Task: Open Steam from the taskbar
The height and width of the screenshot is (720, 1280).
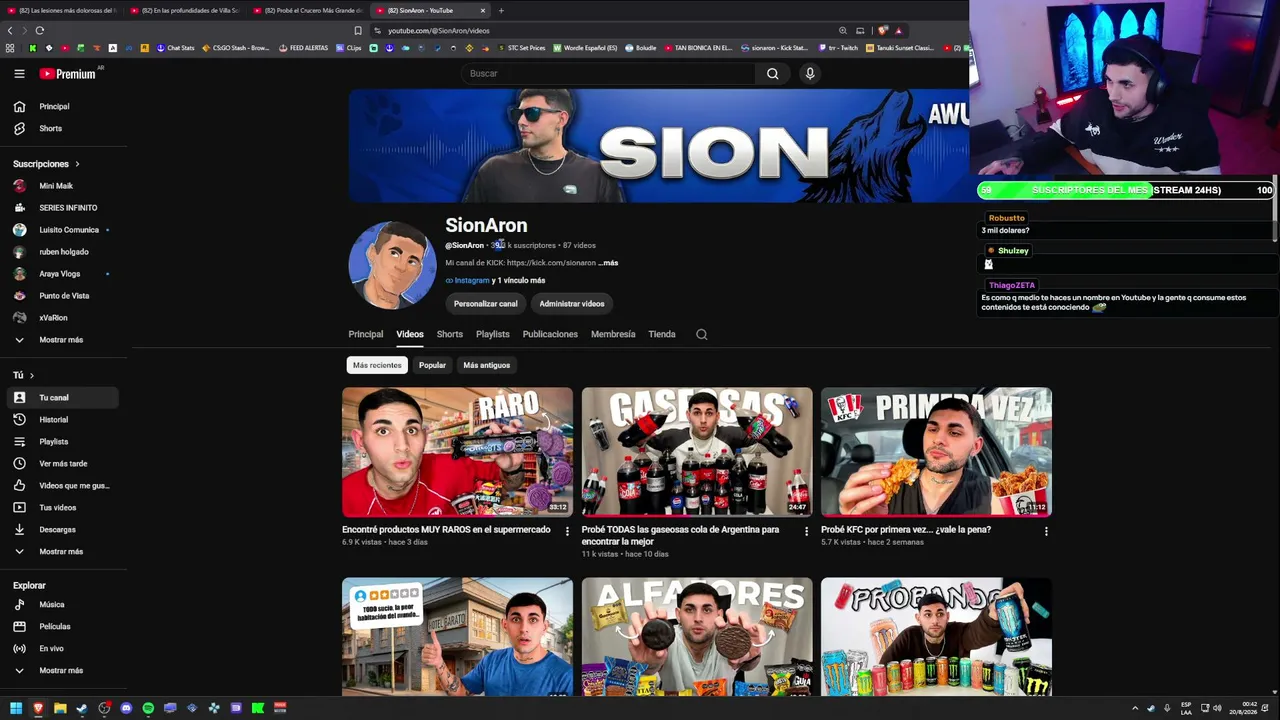Action: (82, 708)
